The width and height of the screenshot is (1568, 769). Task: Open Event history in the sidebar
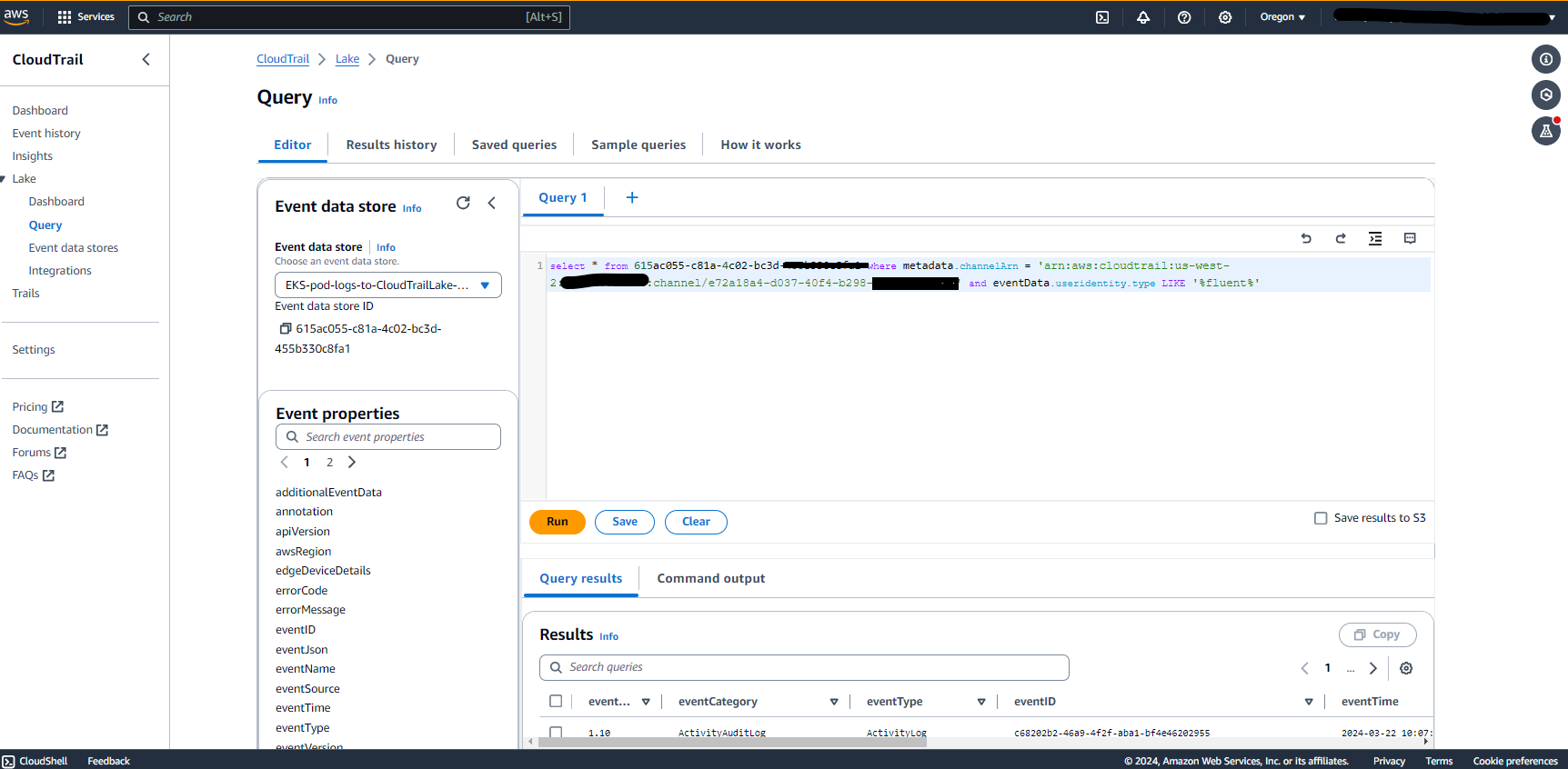click(46, 134)
